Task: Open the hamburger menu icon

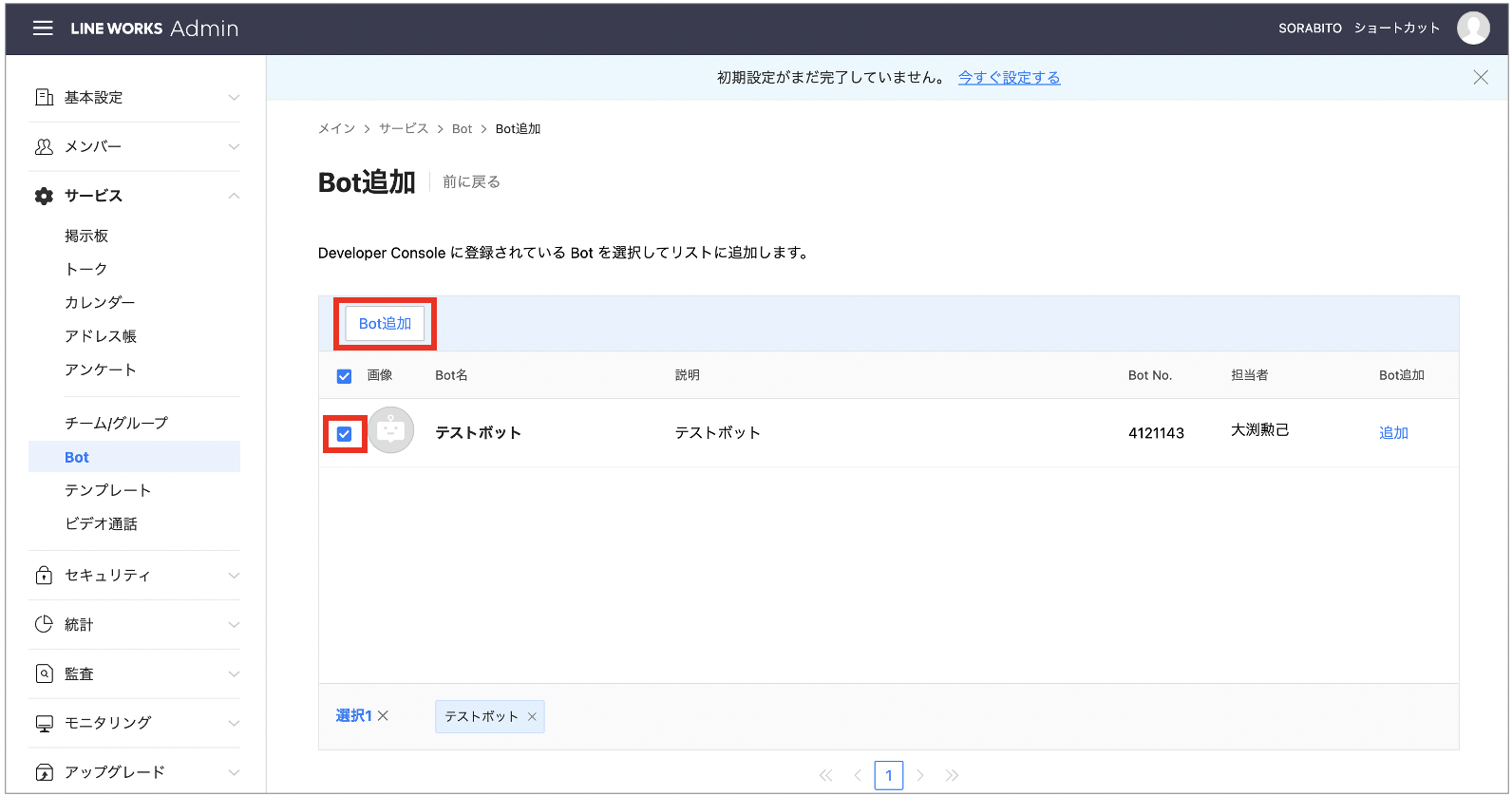Action: point(43,28)
